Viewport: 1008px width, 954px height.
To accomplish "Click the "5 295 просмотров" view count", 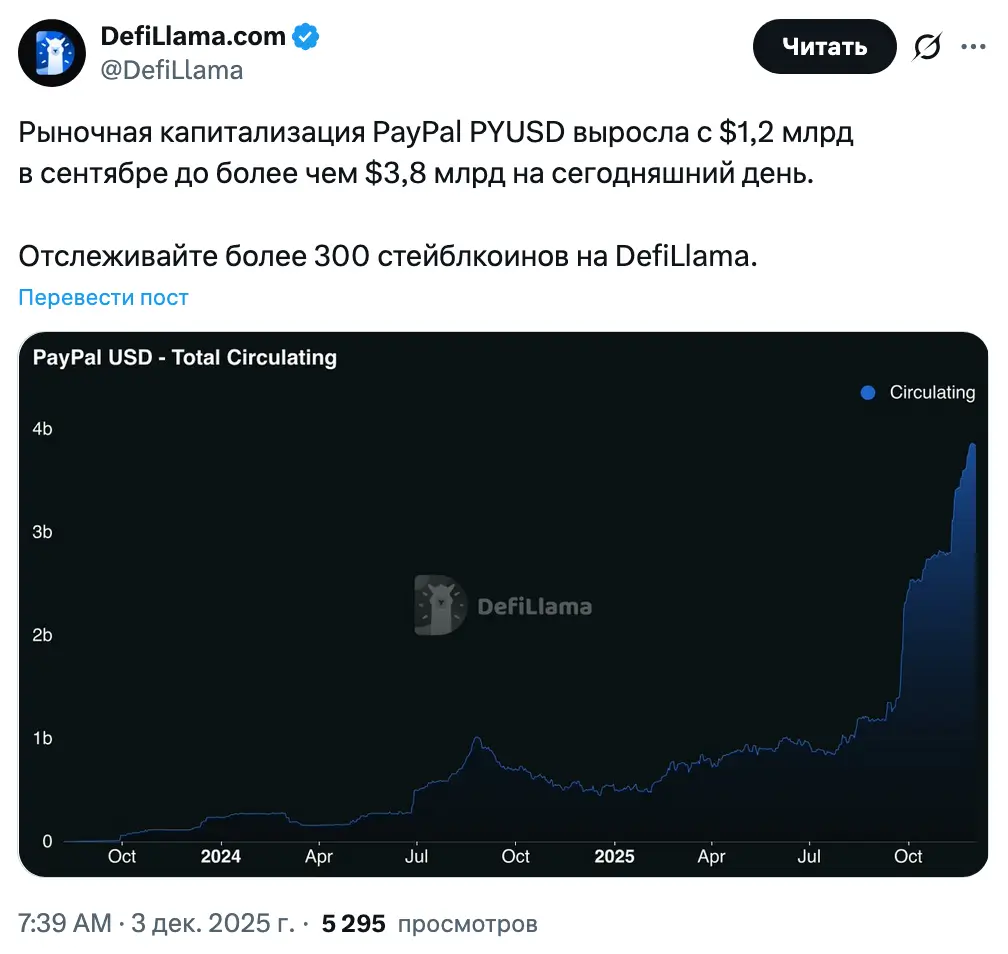I will [429, 924].
